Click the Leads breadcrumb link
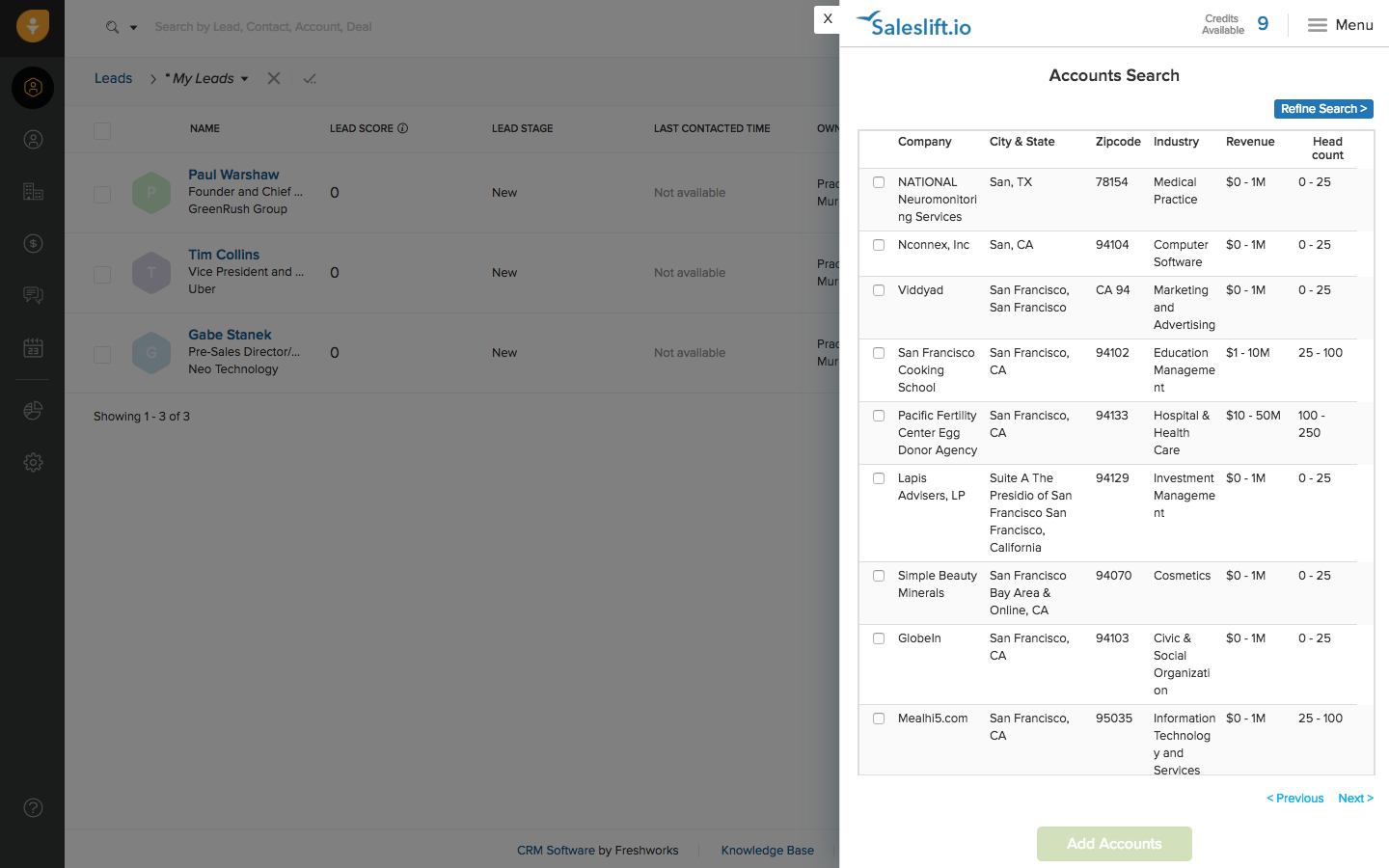 113,78
